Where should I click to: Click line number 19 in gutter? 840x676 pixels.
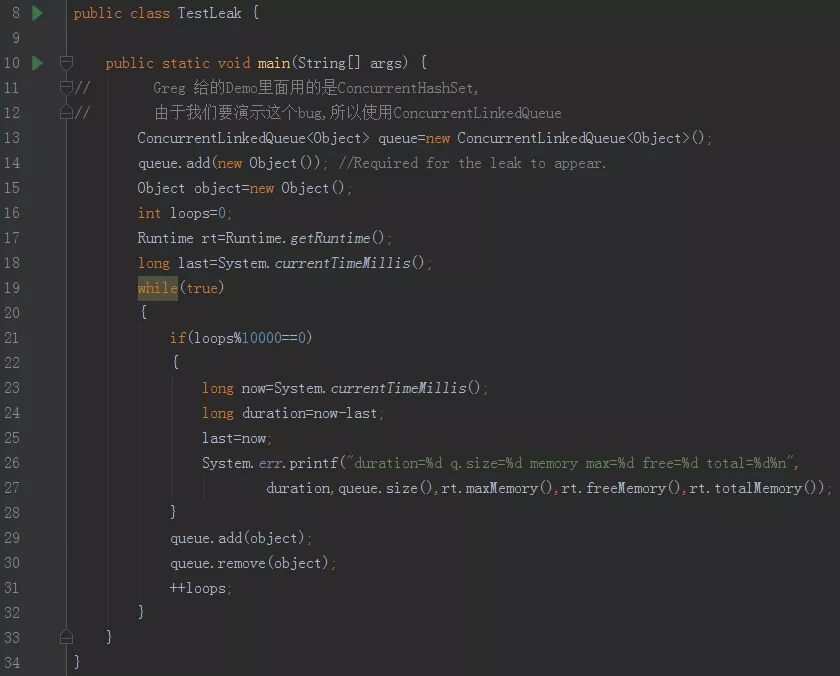tap(11, 288)
